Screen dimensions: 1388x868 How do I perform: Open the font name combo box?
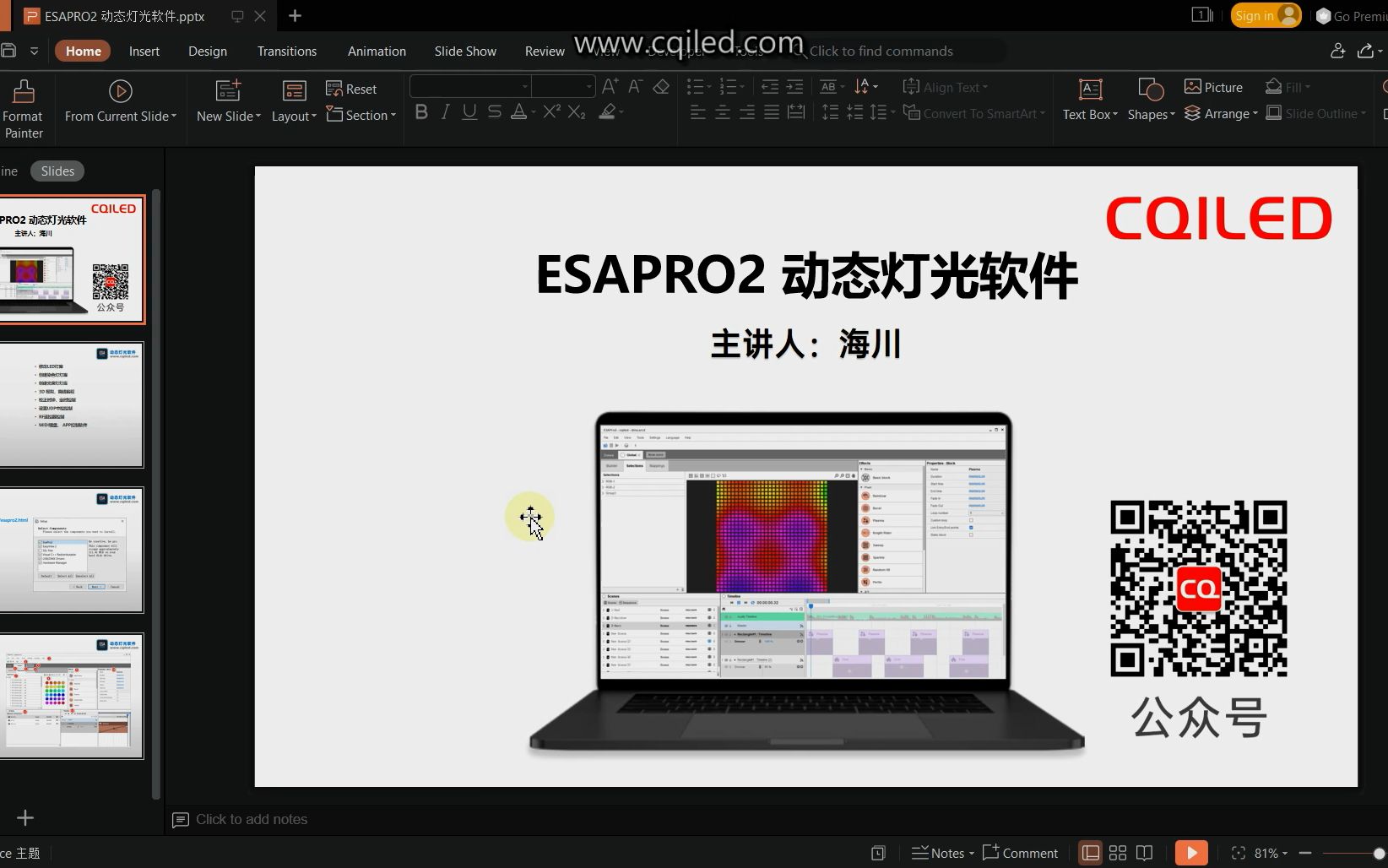[470, 86]
